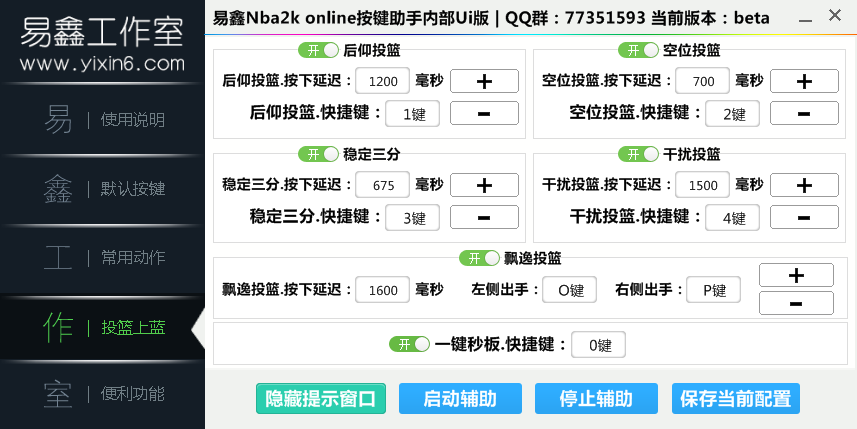Screen dimensions: 857x429
Task: Switch off the 飘逸投篮 toggle
Action: 479,258
